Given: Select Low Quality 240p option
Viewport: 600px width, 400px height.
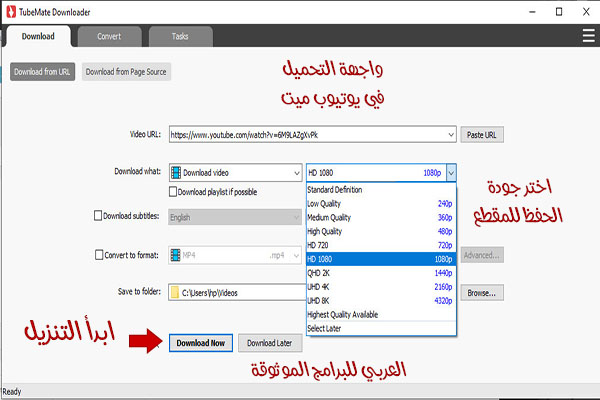Looking at the screenshot, I should (381, 204).
